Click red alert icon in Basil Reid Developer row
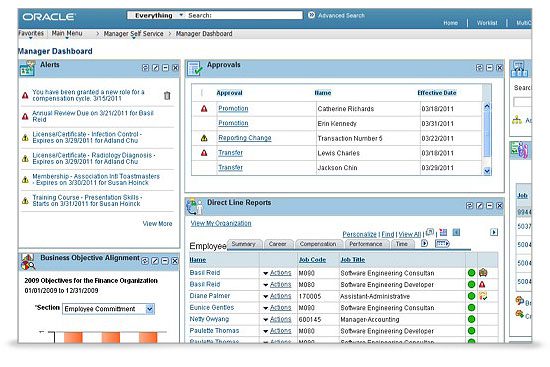This screenshot has width=550, height=367. [x=483, y=285]
